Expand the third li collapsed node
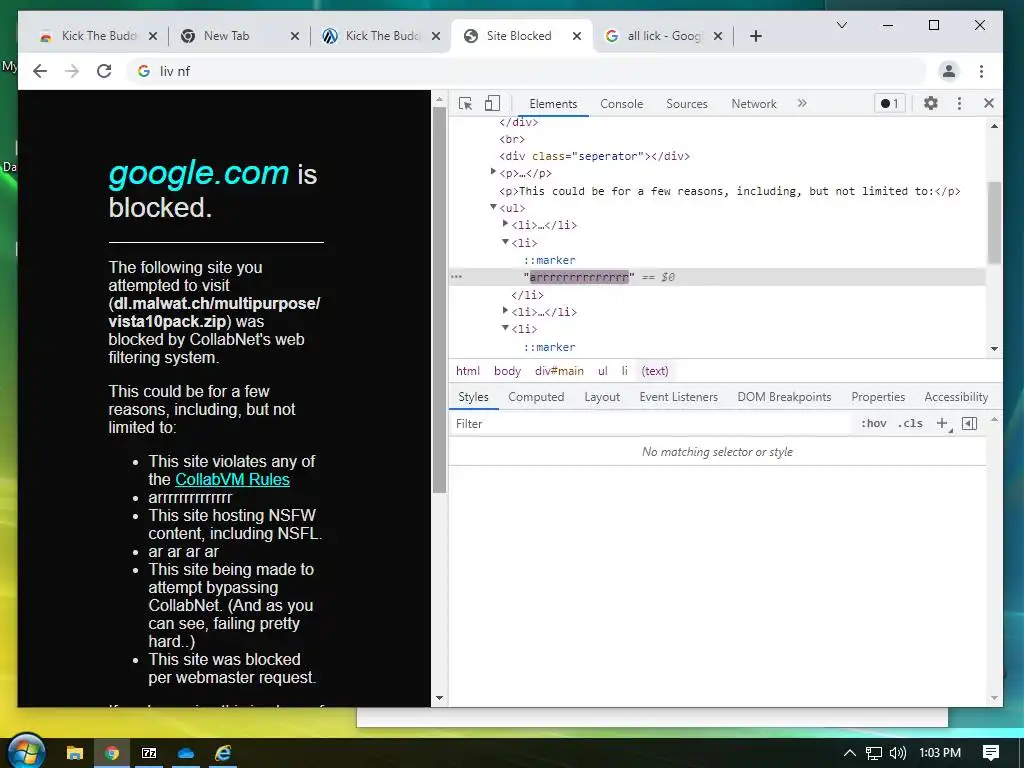Screen dimensions: 1024x768 (505, 311)
